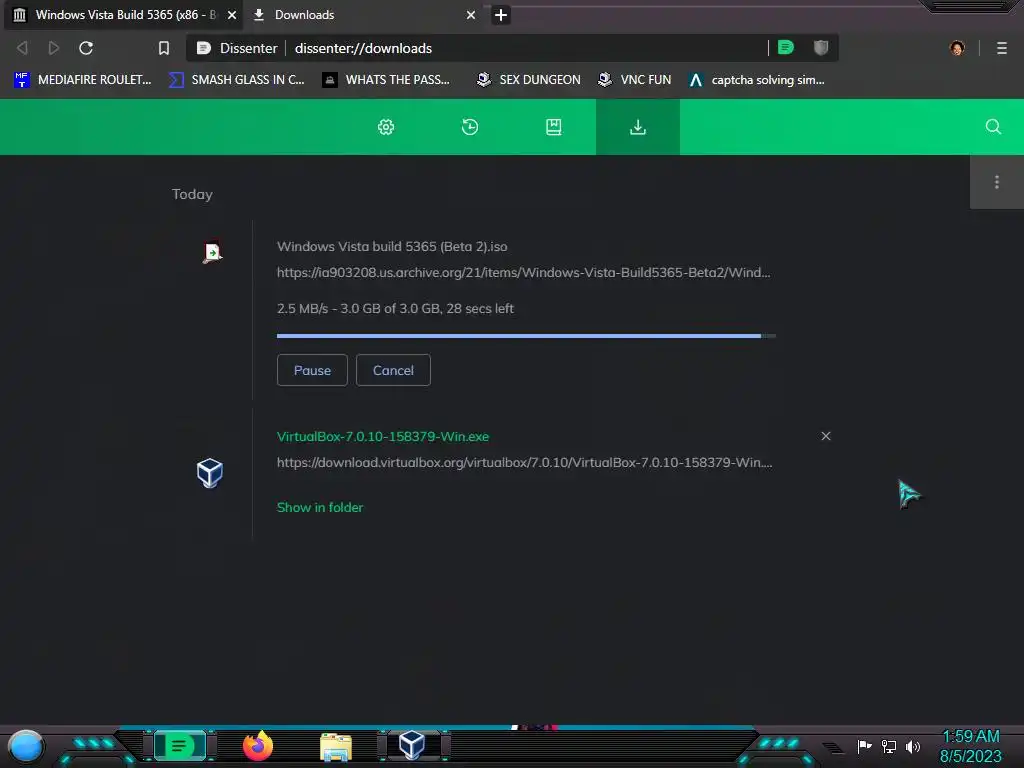This screenshot has height=768, width=1024.
Task: Select the Downloads browser tab
Action: pyautogui.click(x=363, y=15)
